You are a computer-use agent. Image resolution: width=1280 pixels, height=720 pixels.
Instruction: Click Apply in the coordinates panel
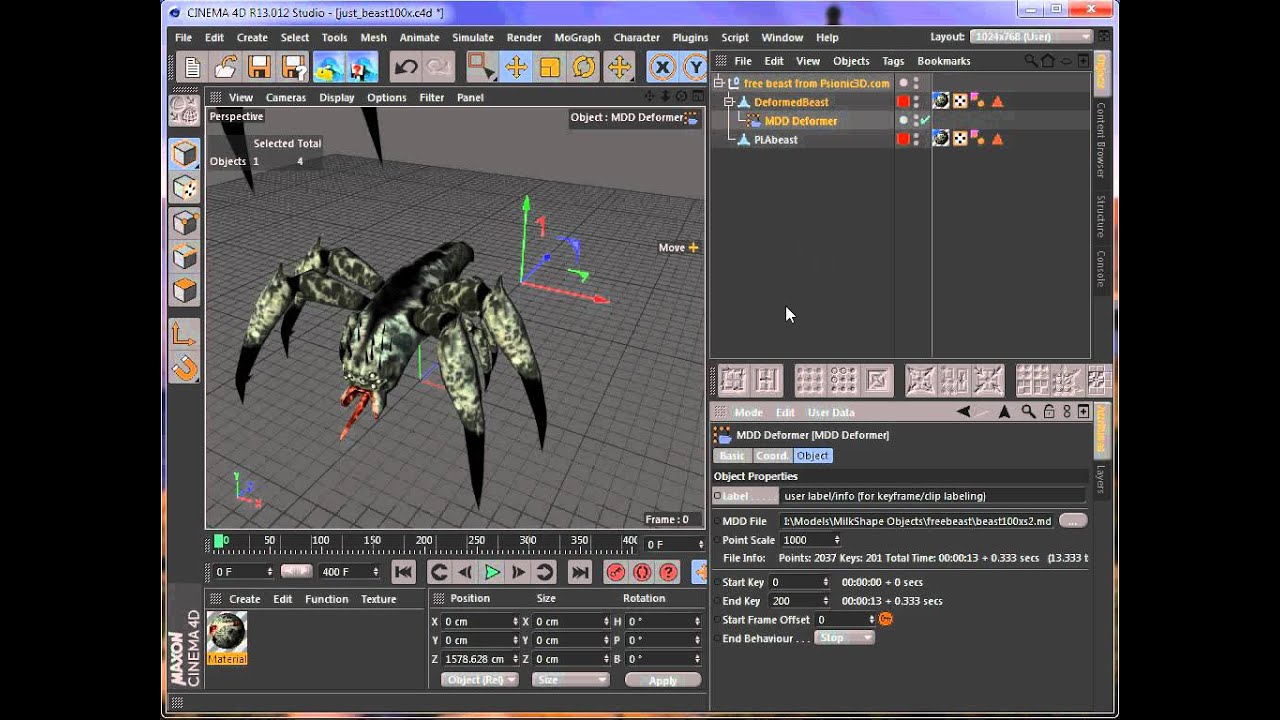point(663,680)
